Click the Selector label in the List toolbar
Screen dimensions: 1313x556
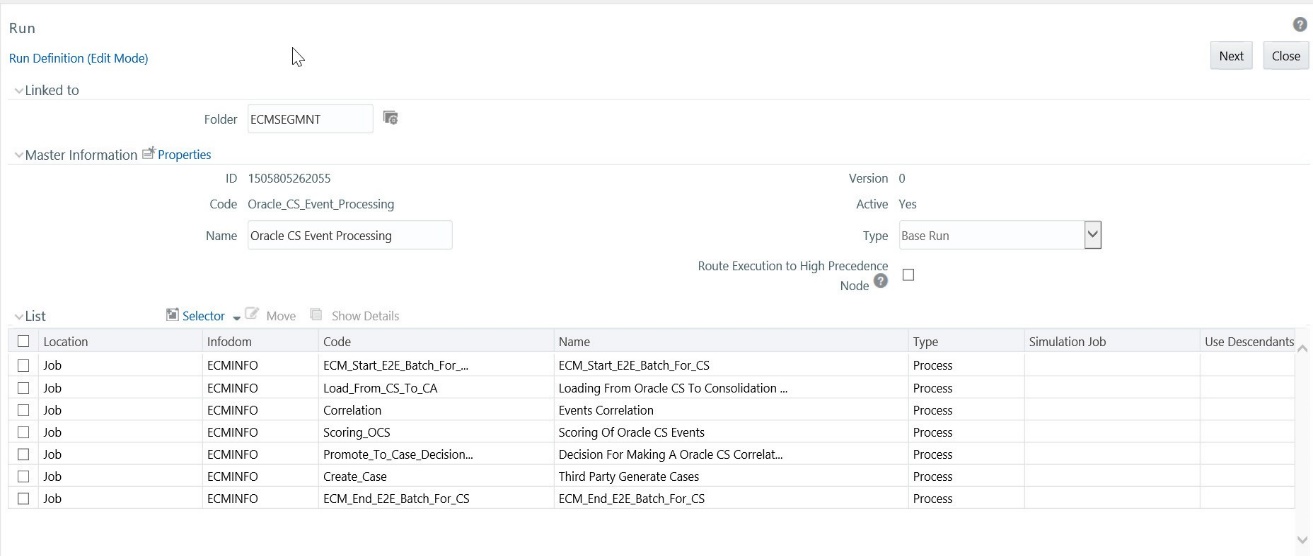point(203,316)
